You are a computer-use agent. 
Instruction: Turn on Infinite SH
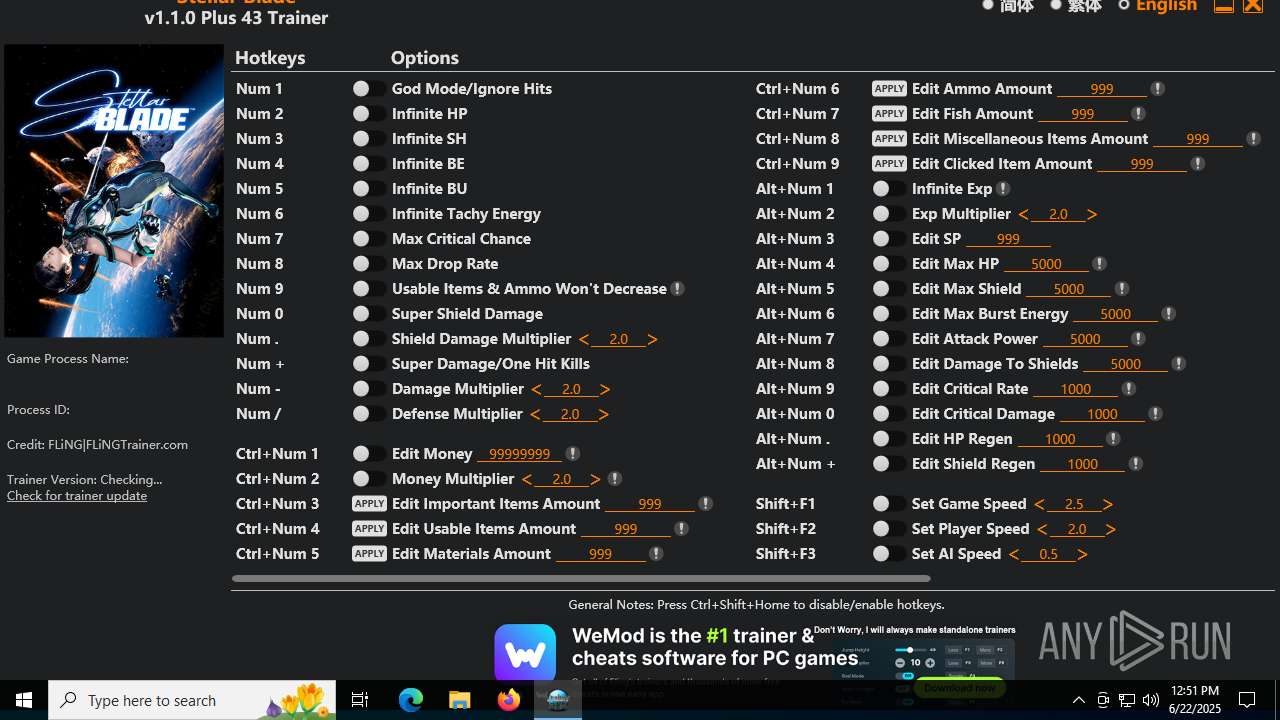(x=368, y=139)
